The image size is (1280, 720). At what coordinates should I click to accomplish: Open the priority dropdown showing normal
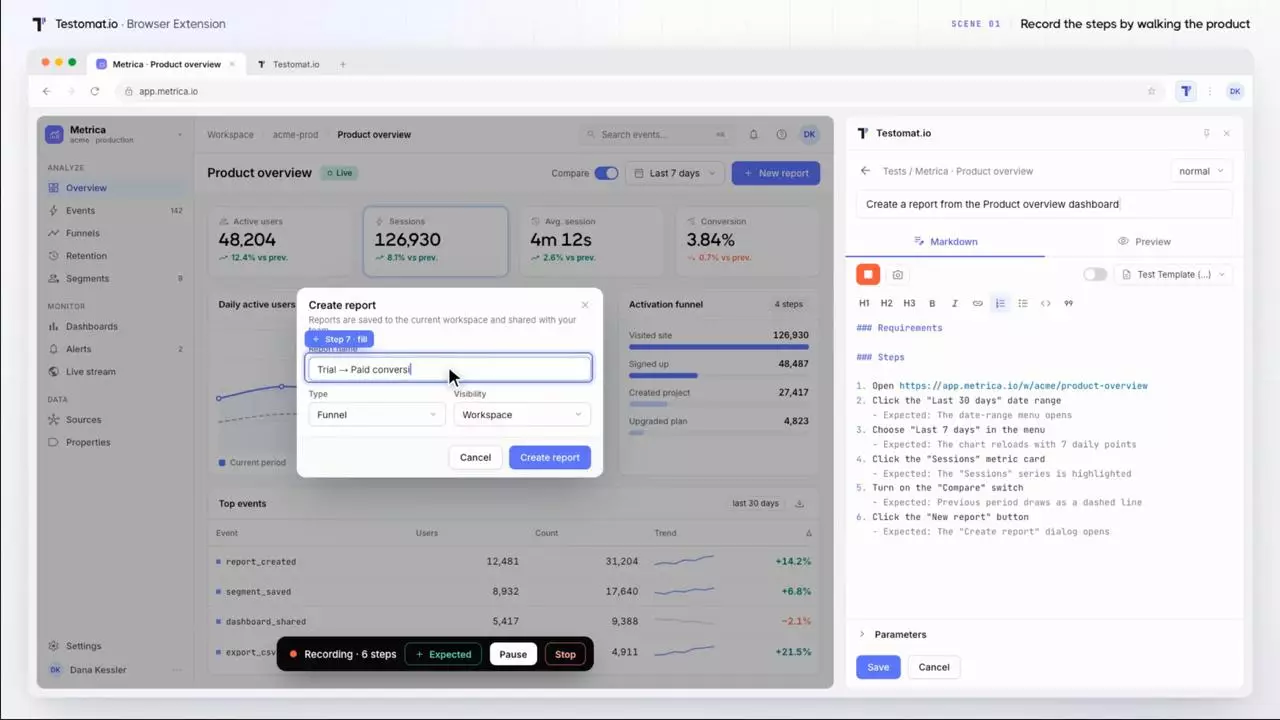coord(1201,171)
